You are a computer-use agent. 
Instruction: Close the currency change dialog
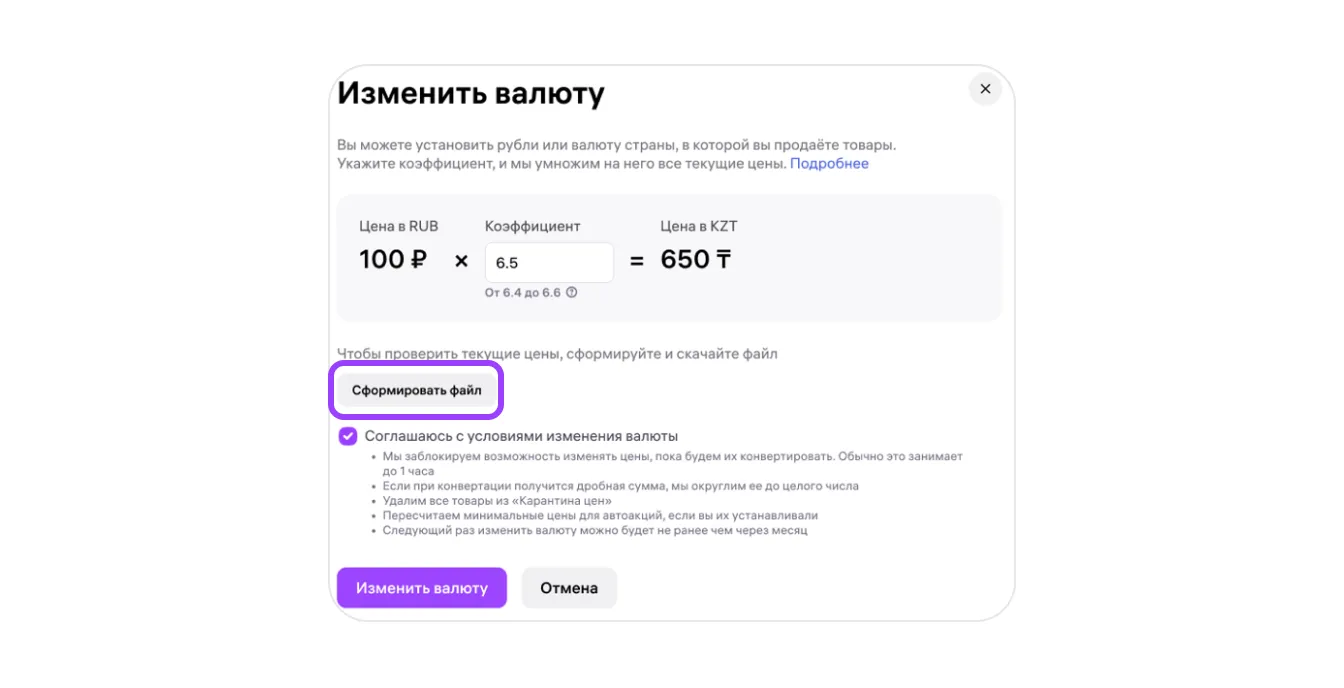click(x=985, y=89)
